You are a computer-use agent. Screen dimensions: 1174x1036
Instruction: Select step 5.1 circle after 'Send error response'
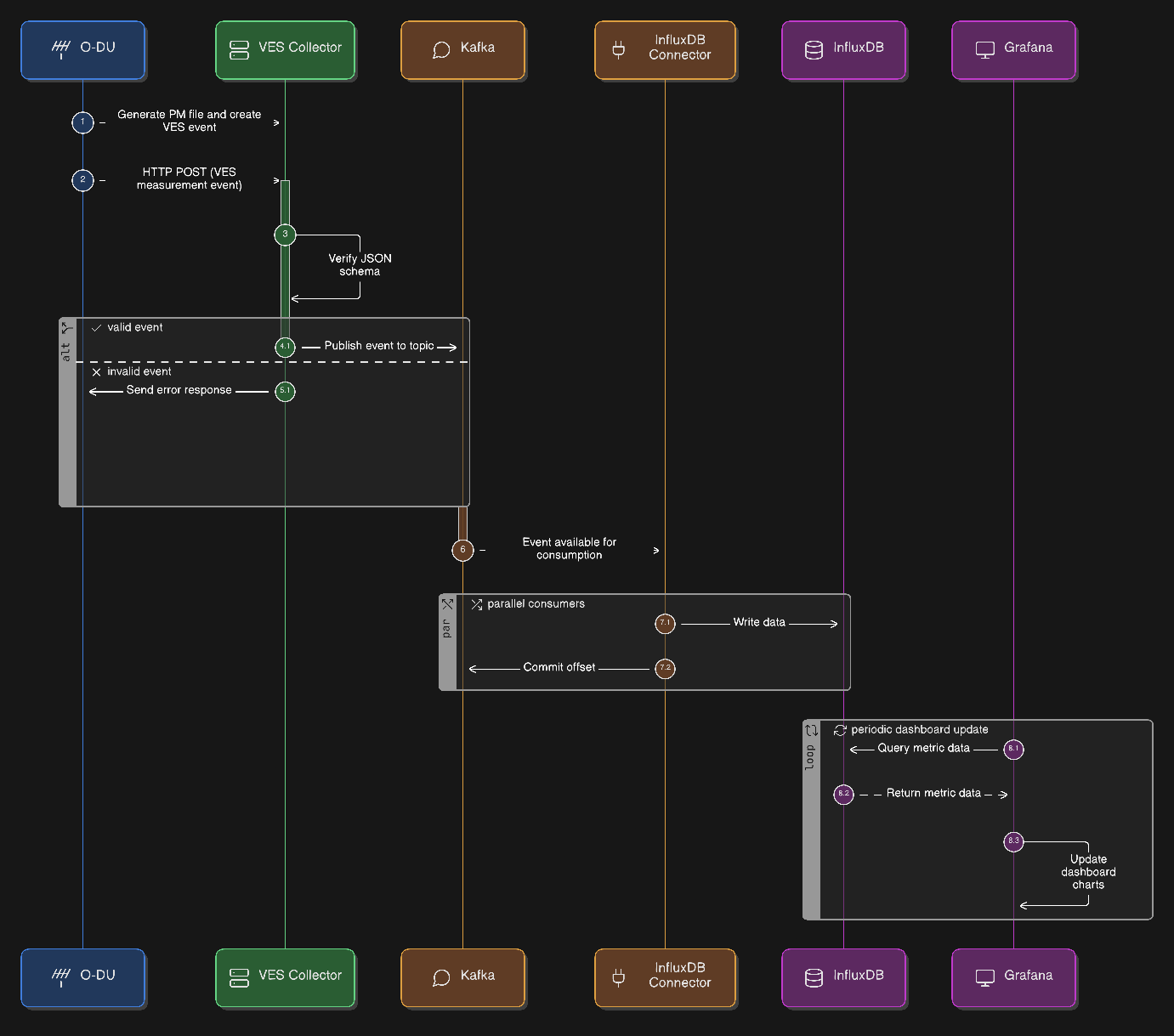[x=285, y=392]
